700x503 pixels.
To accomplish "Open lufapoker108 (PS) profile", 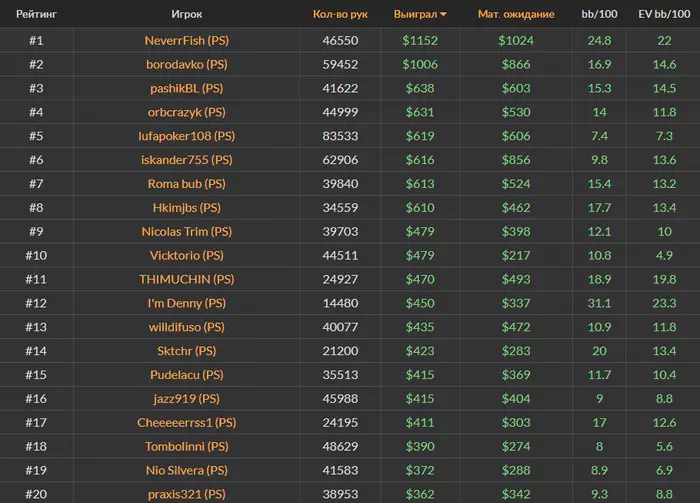I will (x=186, y=136).
